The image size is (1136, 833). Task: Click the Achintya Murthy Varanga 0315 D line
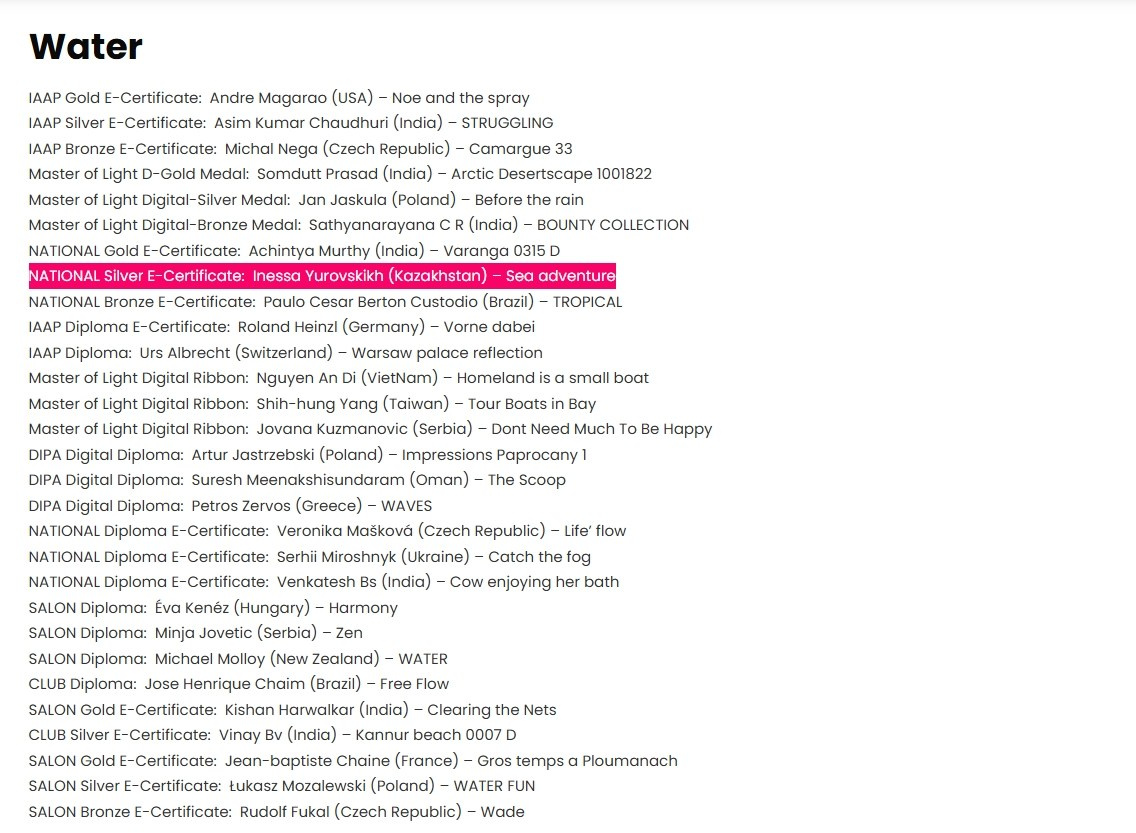294,251
